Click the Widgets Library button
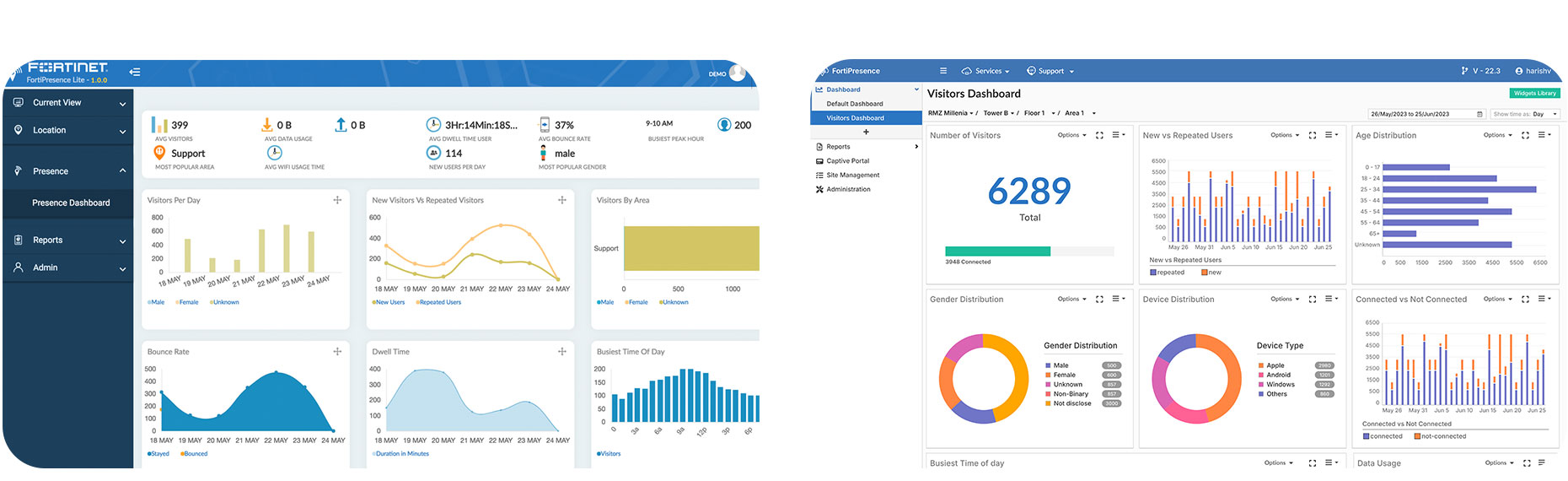This screenshot has height=481, width=1568. tap(1534, 94)
